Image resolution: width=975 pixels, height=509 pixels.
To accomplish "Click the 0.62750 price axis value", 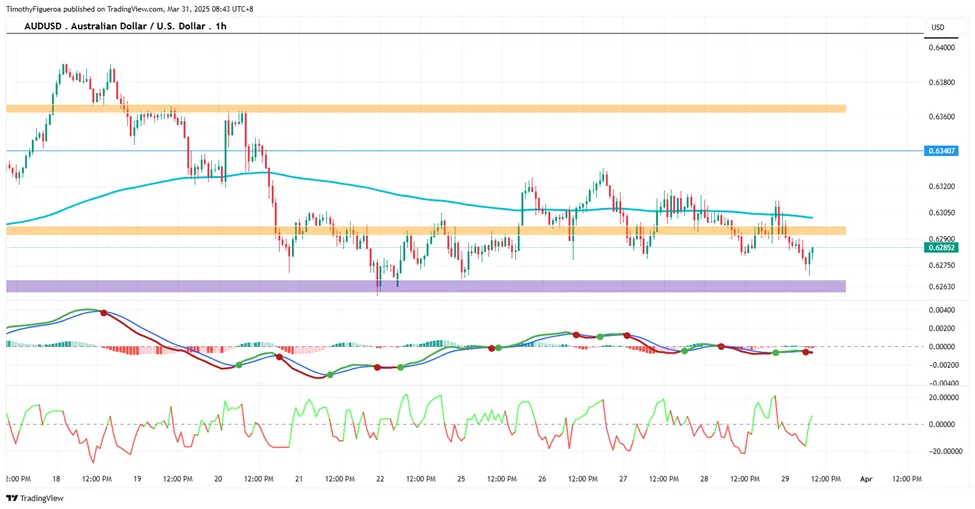I will tap(941, 265).
